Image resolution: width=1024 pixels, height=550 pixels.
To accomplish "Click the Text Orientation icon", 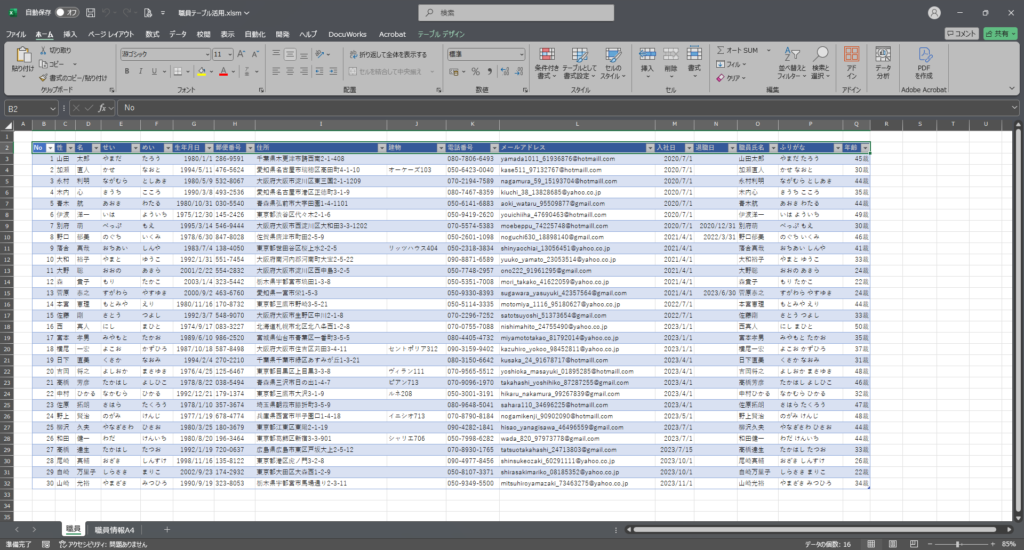I will coord(320,54).
